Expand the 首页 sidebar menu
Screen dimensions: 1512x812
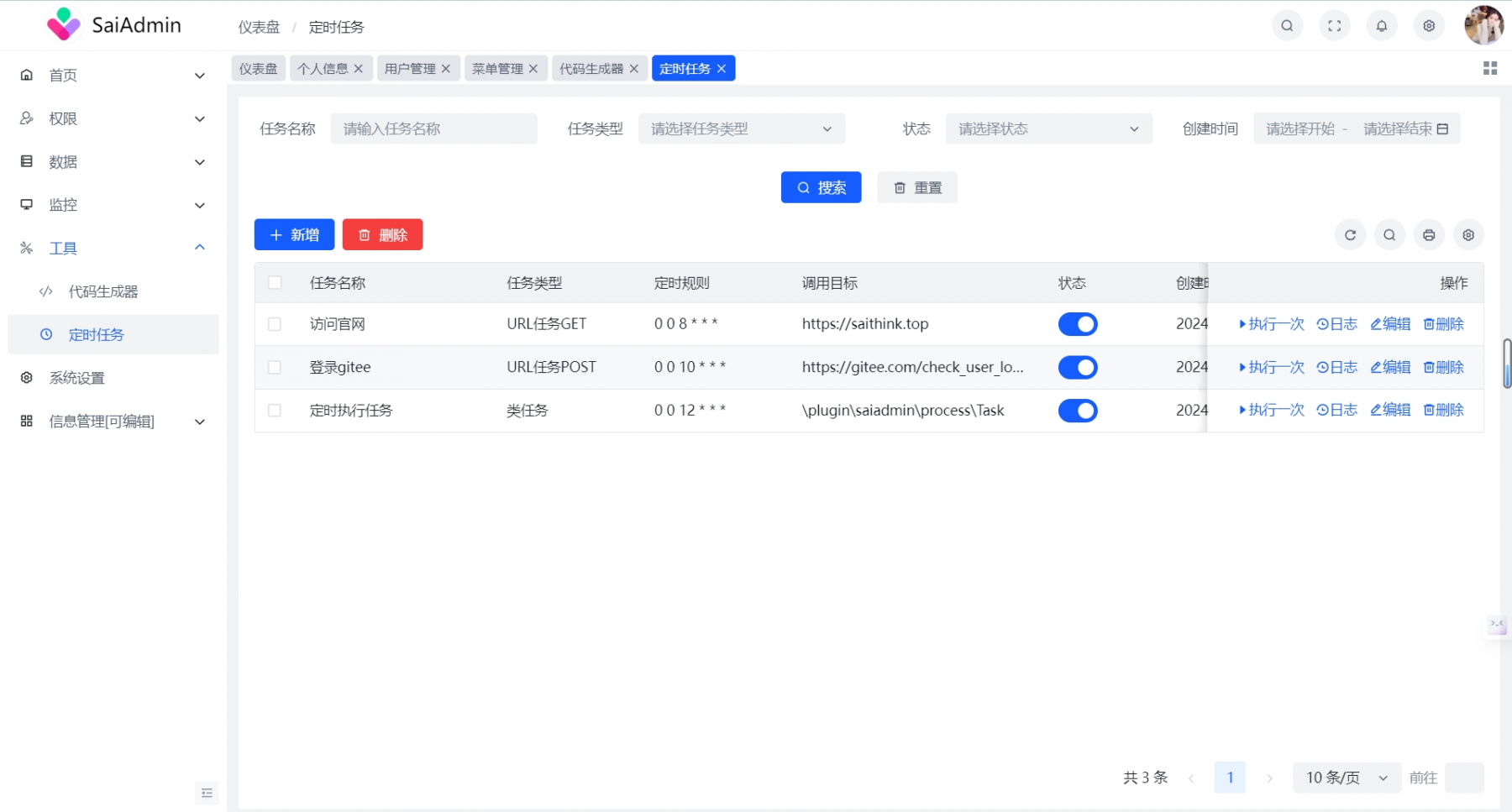113,76
